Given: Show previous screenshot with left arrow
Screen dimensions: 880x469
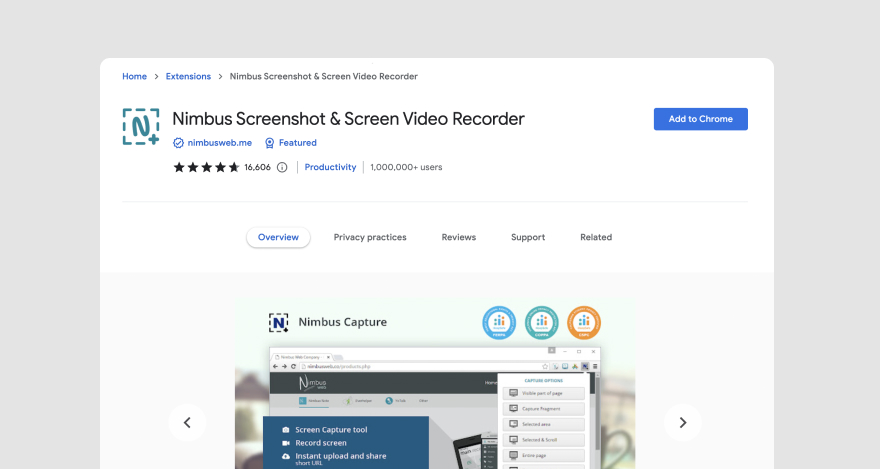Looking at the screenshot, I should point(187,422).
